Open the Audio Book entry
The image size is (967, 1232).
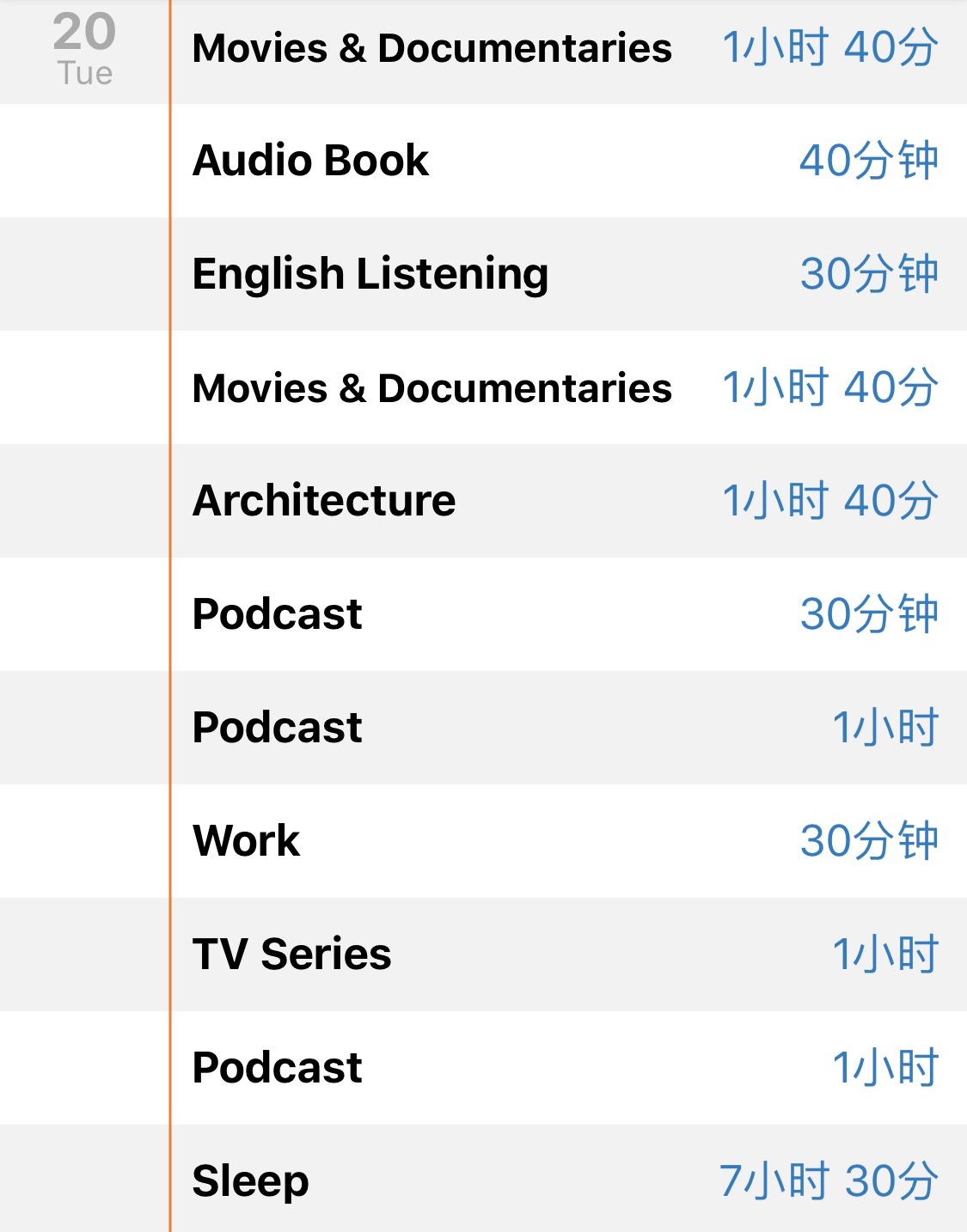point(568,161)
